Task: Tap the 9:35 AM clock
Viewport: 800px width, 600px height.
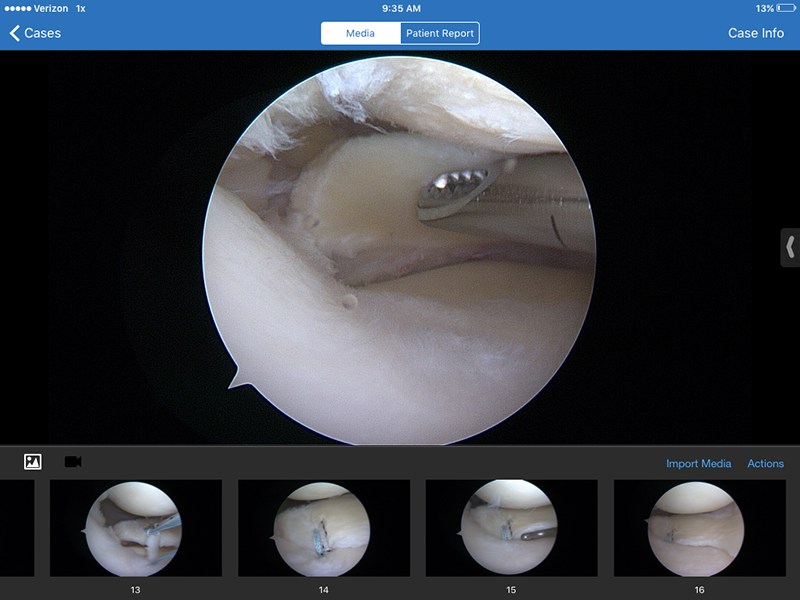Action: 401,8
